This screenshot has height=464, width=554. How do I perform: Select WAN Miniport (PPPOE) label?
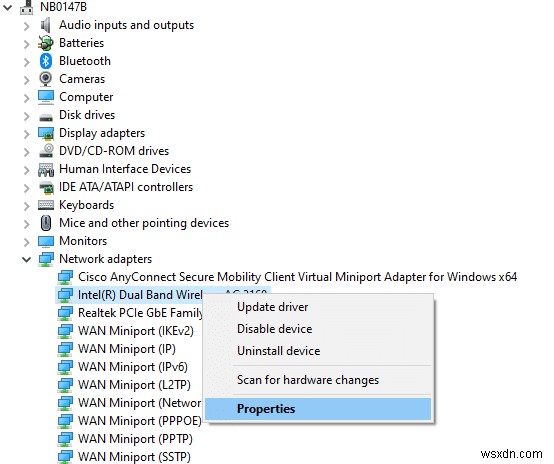(140, 421)
